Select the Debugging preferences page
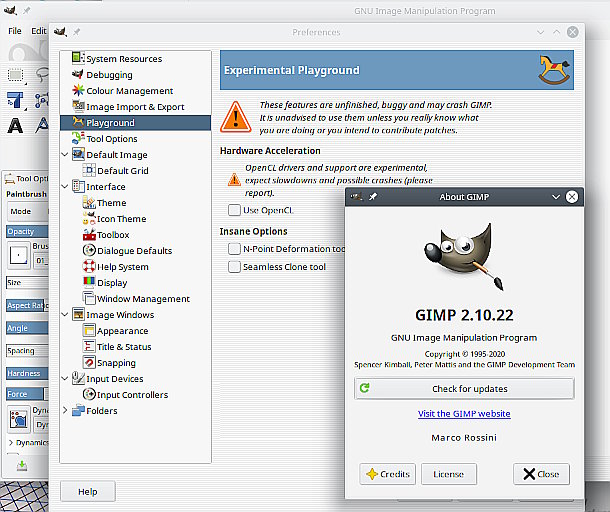Viewport: 610px width, 512px height. tap(135, 75)
